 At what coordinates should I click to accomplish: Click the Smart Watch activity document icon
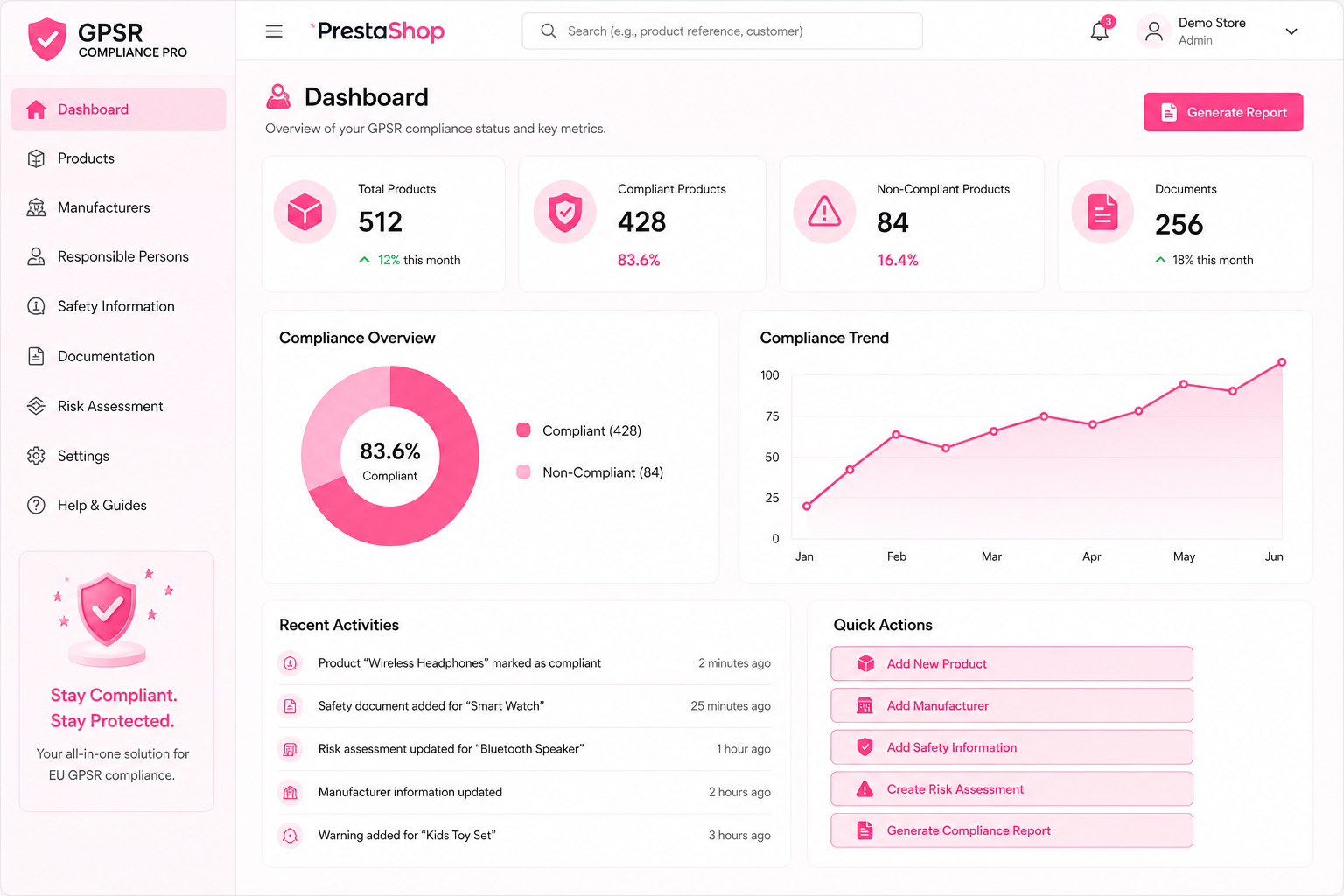tap(290, 706)
